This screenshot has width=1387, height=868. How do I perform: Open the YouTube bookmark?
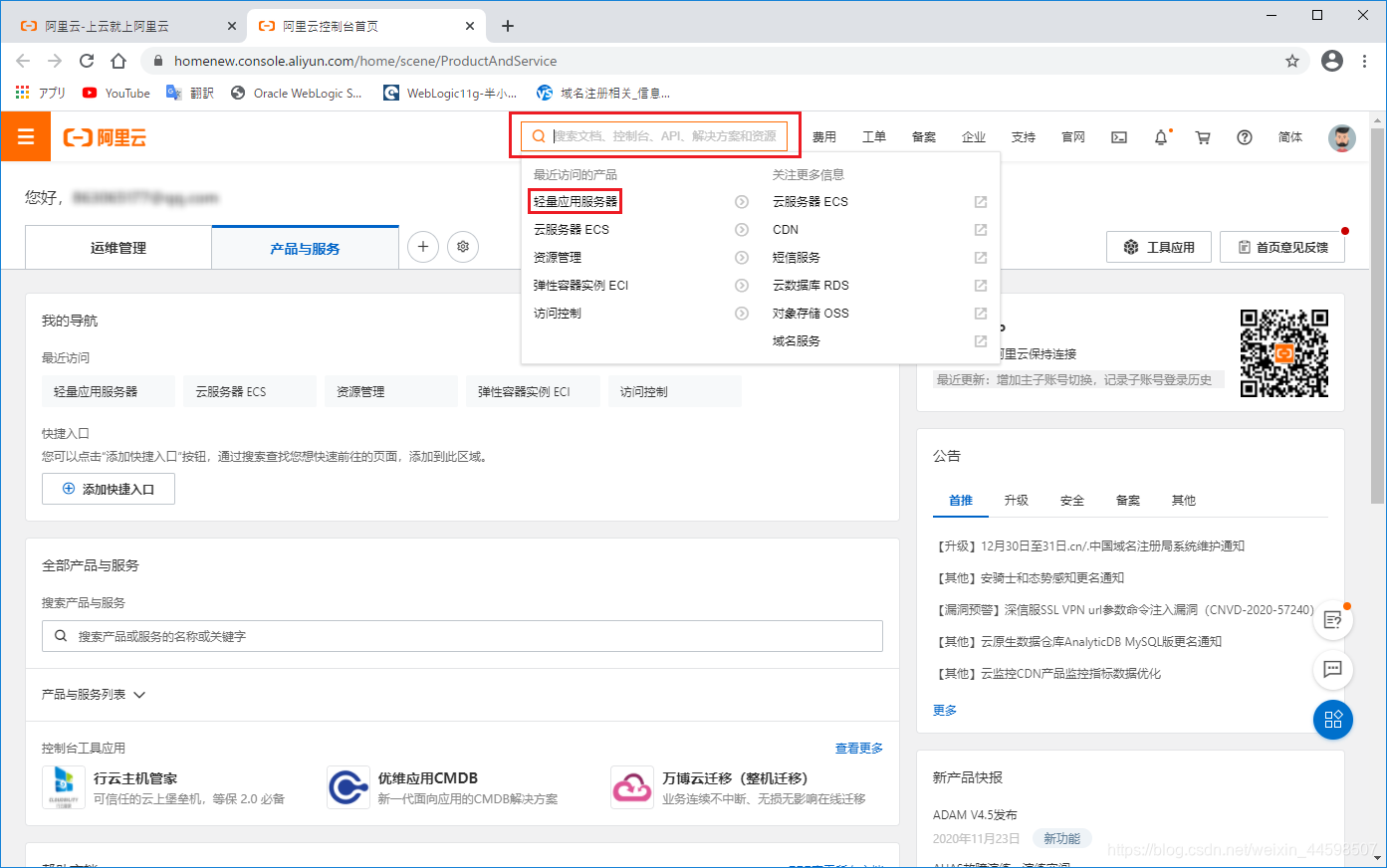(116, 93)
